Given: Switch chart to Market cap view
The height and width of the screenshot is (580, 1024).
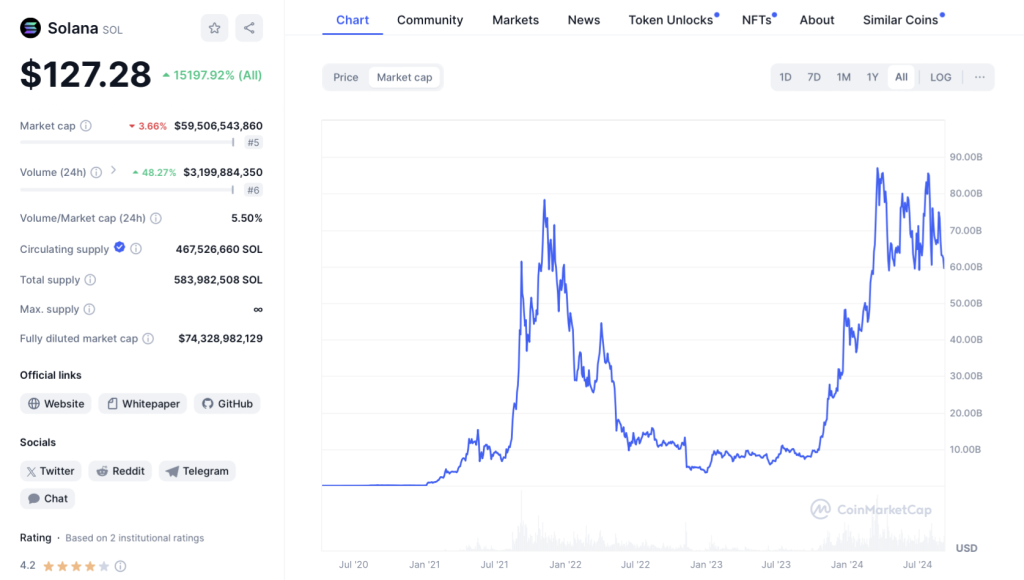Looking at the screenshot, I should pos(404,77).
